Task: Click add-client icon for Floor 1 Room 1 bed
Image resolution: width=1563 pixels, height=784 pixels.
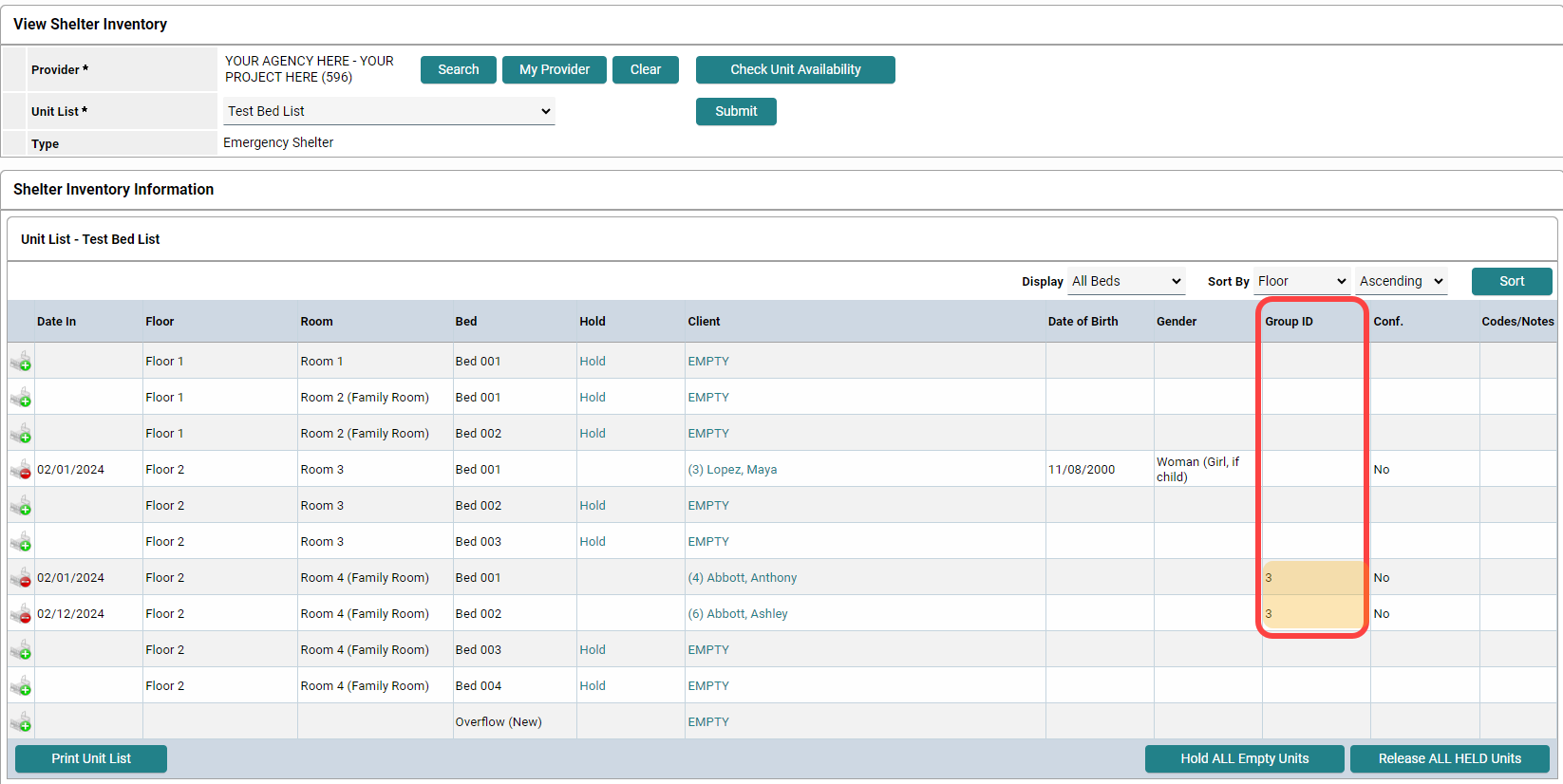Action: [x=21, y=362]
